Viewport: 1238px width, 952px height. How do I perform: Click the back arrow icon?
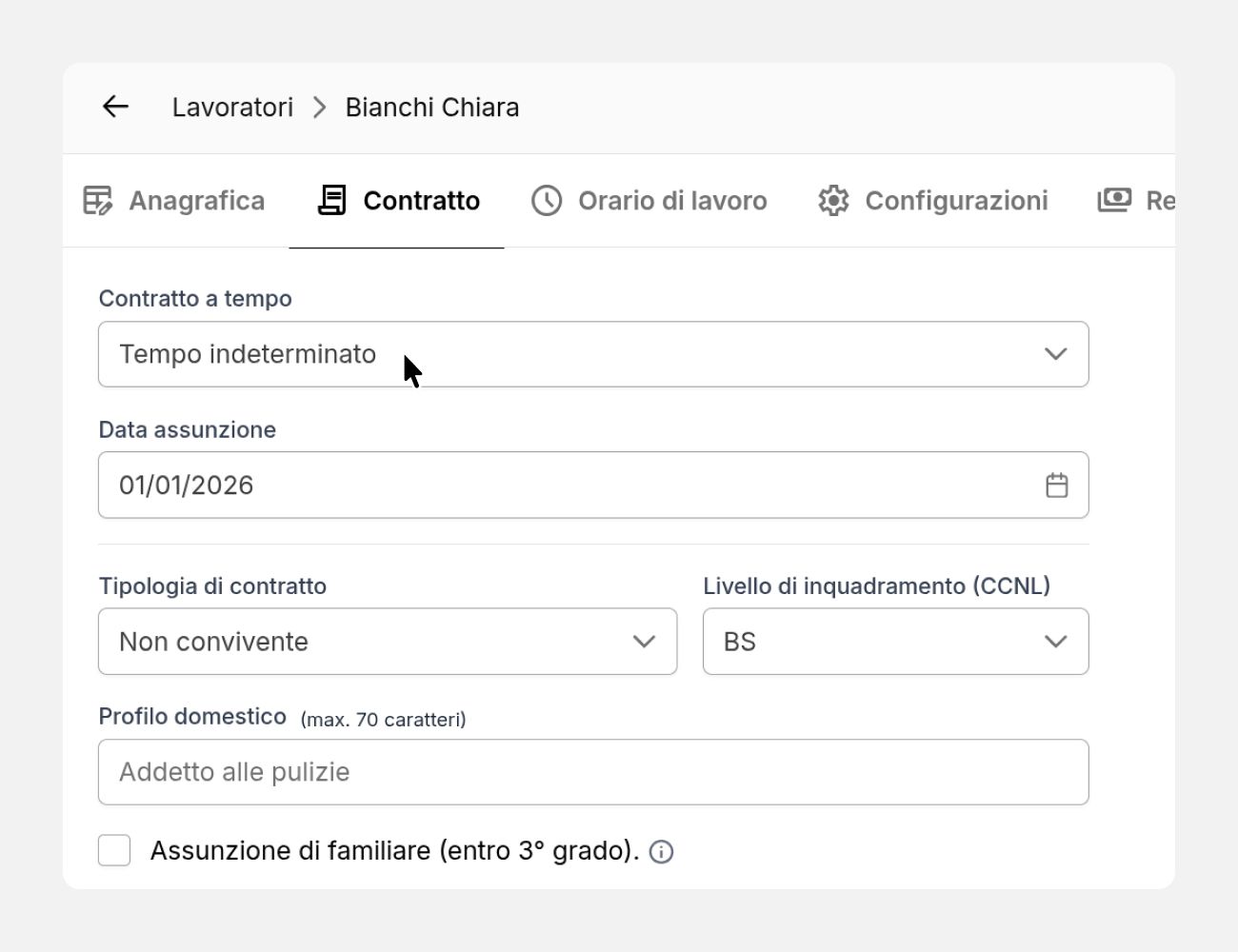coord(115,107)
